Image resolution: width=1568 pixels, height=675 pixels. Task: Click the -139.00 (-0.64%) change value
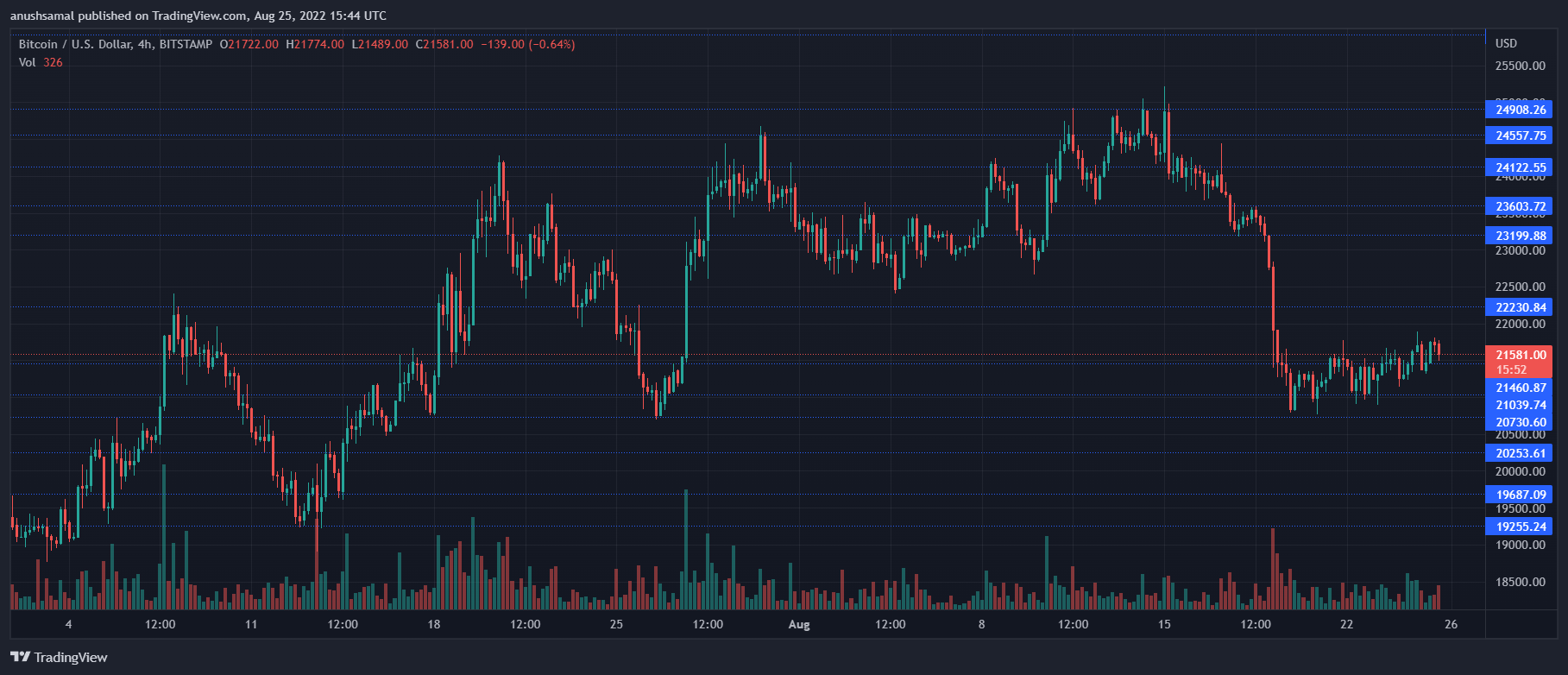click(x=527, y=44)
